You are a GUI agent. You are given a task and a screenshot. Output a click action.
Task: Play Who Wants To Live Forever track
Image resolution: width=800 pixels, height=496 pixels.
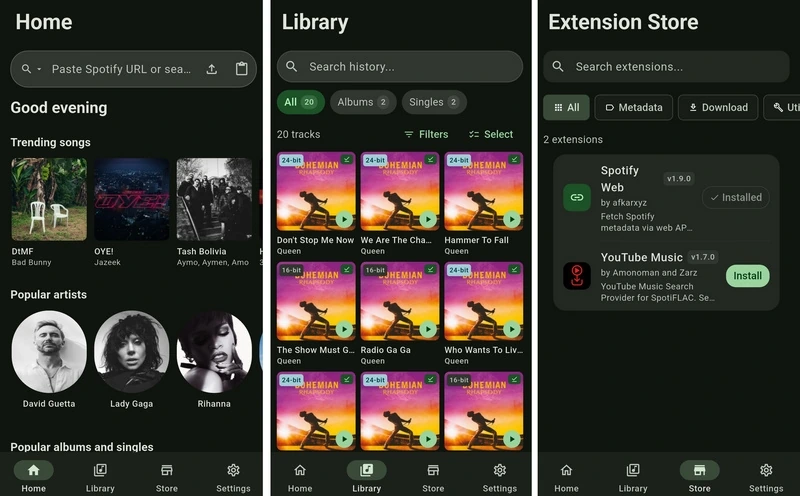pyautogui.click(x=512, y=329)
